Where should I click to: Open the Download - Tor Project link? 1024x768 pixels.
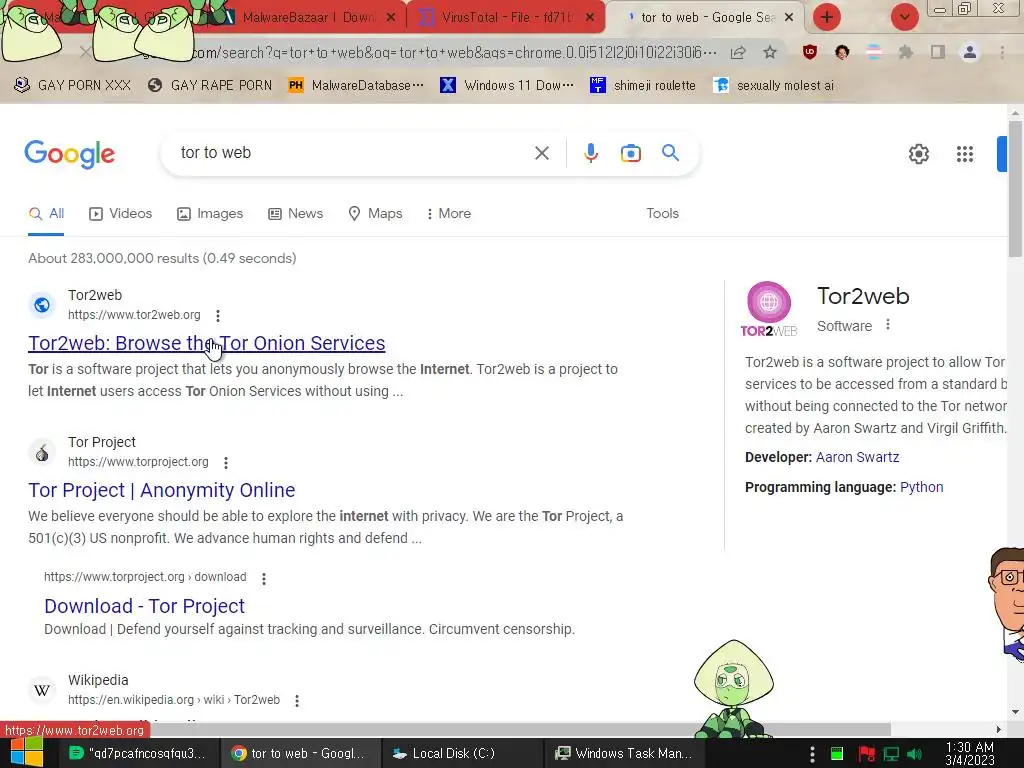(x=144, y=606)
